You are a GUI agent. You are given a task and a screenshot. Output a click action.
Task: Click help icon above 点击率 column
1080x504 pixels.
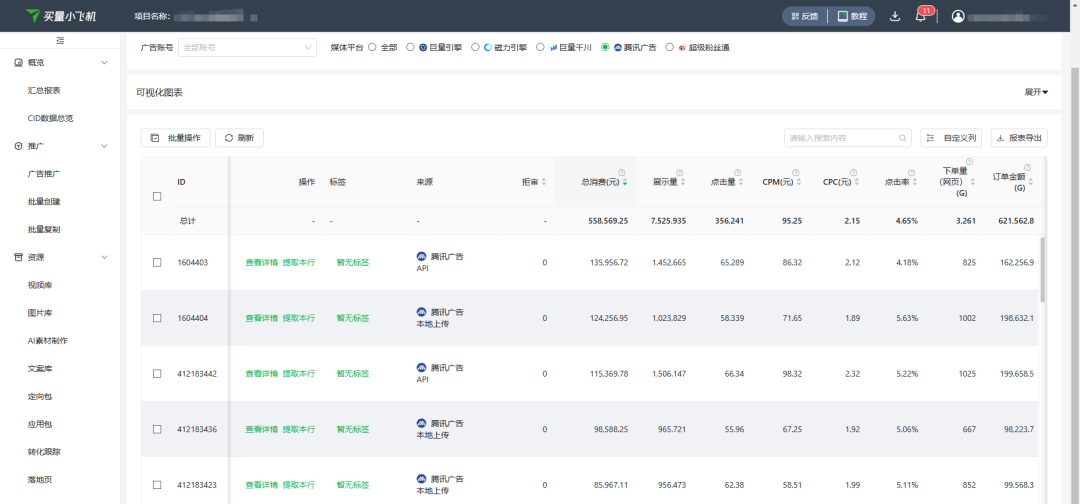pos(911,172)
